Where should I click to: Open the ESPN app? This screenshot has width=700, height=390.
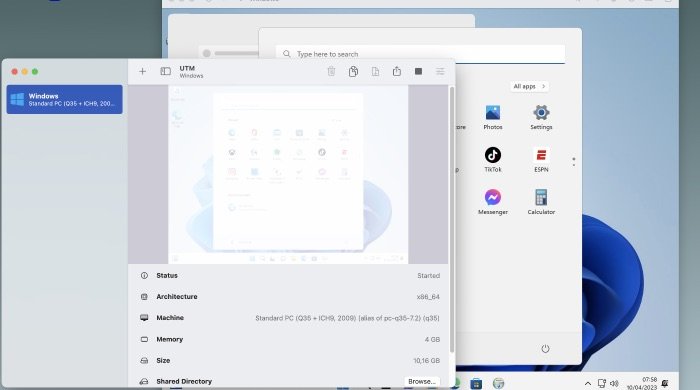(x=541, y=160)
